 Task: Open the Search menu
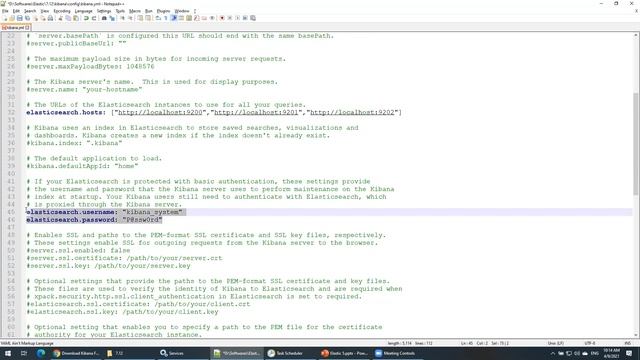coord(30,11)
